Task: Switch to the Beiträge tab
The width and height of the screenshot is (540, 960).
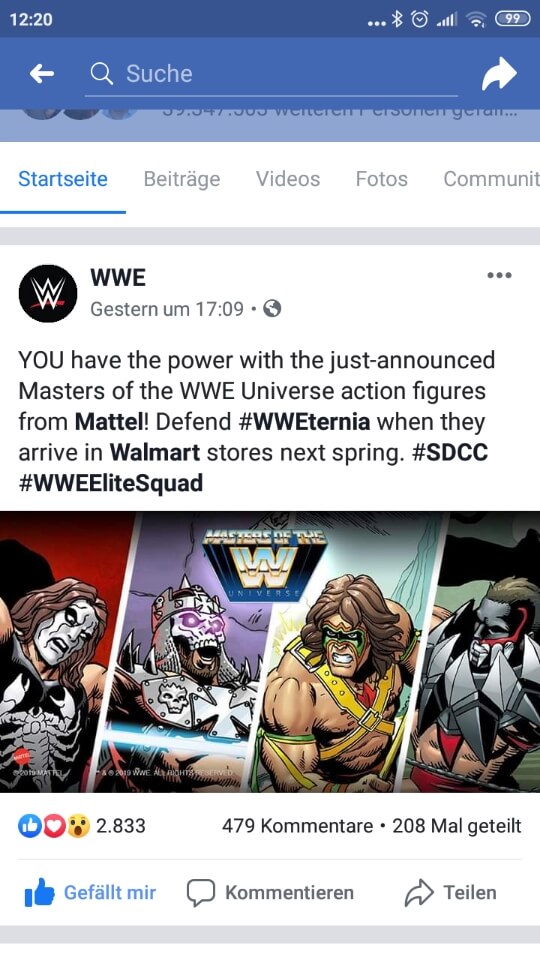Action: (x=182, y=179)
